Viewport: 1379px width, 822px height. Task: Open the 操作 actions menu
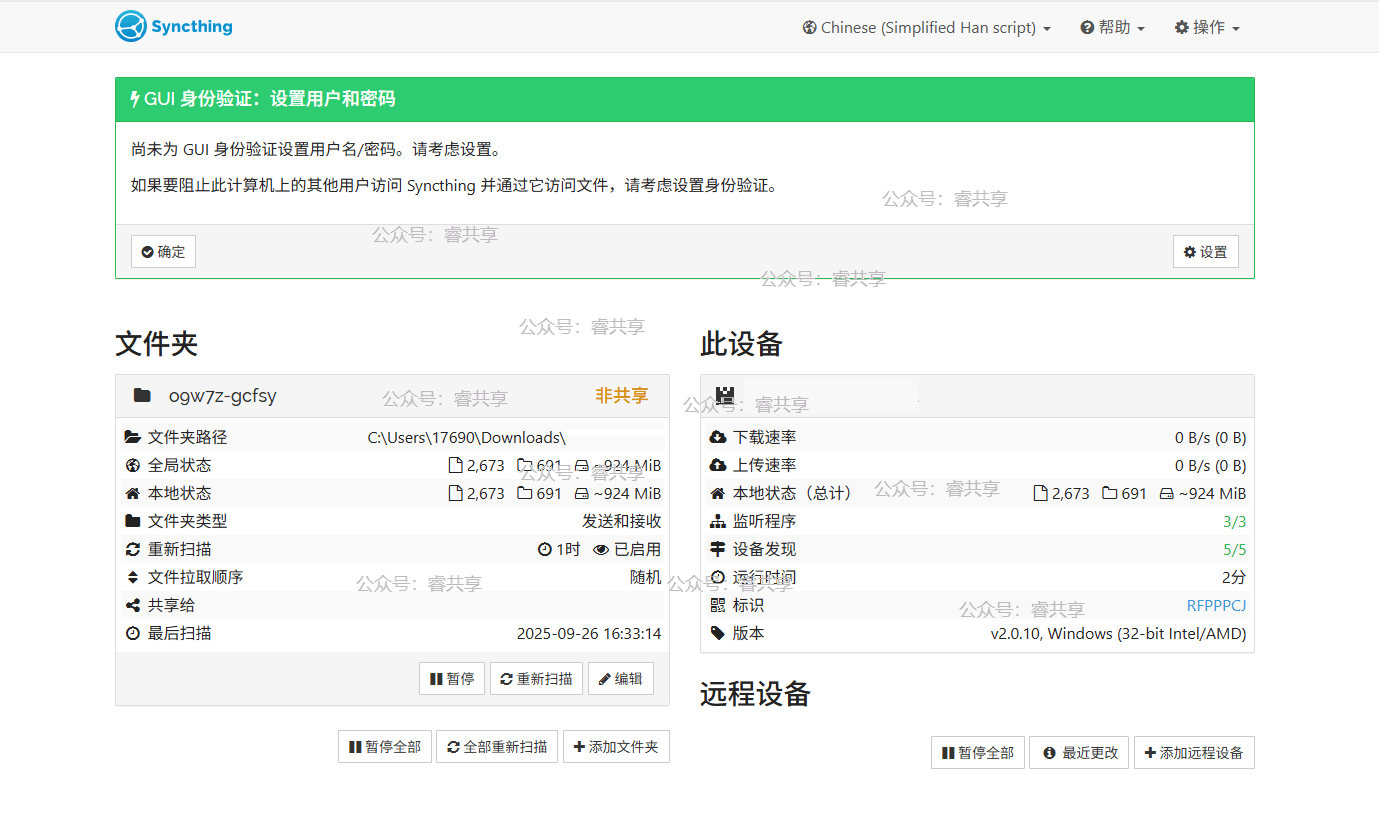pos(1207,28)
